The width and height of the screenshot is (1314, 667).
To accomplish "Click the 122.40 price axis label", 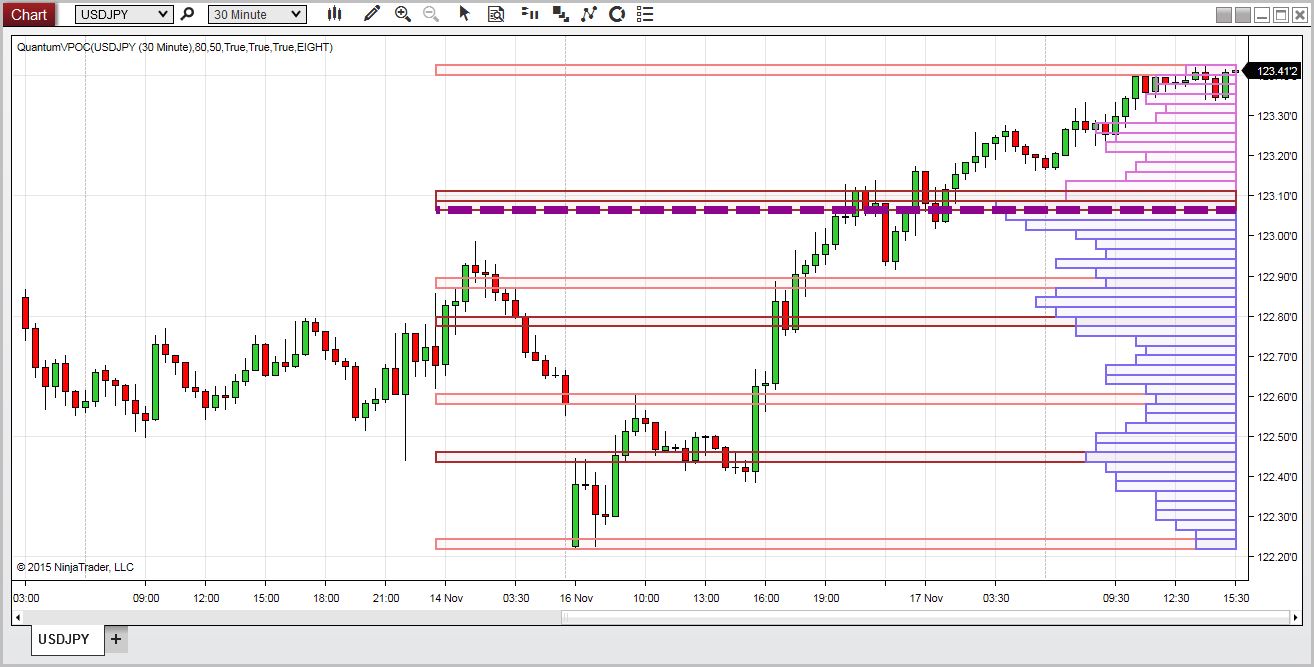I will click(x=1278, y=477).
